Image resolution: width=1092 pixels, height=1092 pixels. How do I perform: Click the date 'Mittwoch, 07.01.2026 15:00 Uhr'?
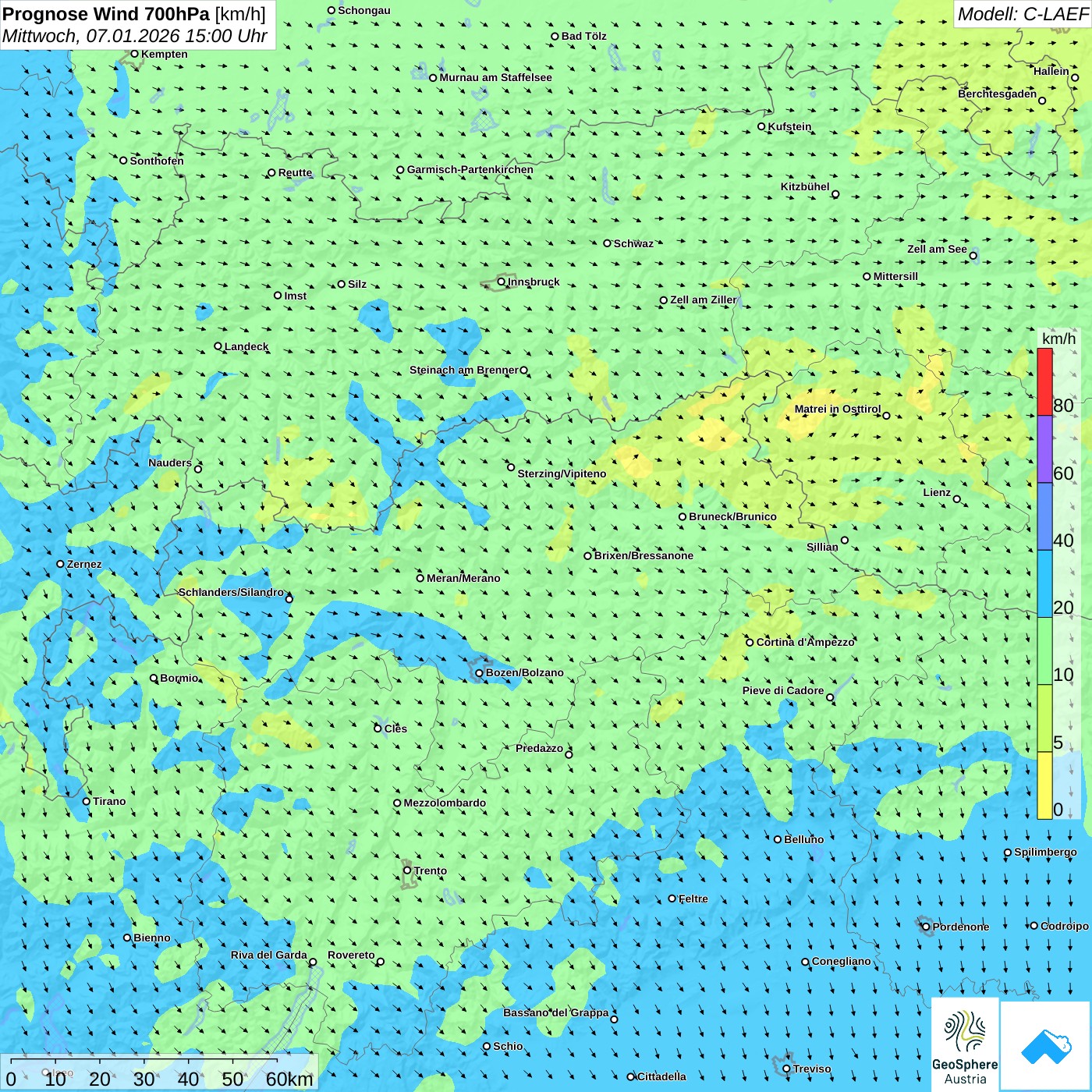pyautogui.click(x=135, y=36)
